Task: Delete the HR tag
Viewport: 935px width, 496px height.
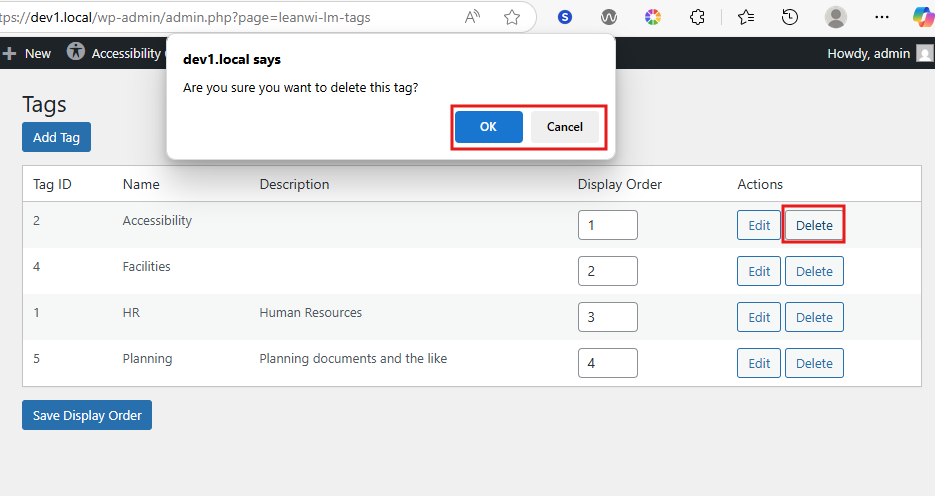Action: click(x=814, y=317)
